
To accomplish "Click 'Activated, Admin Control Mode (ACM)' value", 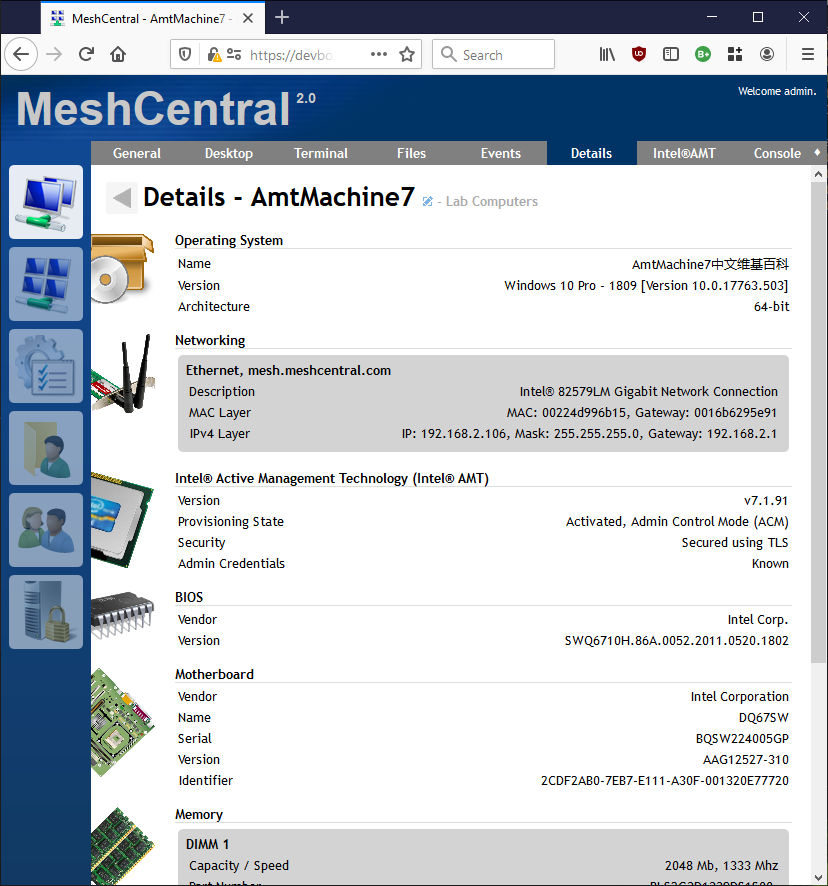I will click(x=677, y=522).
